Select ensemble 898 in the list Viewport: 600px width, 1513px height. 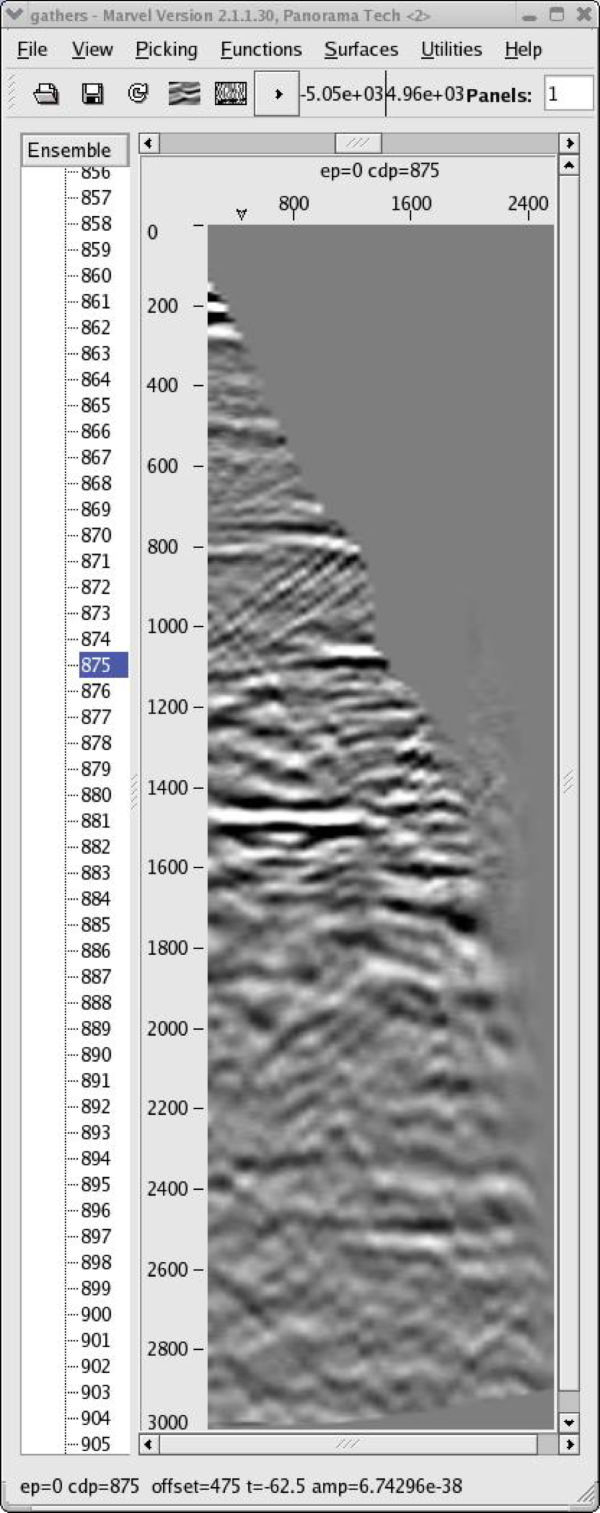pyautogui.click(x=96, y=1263)
